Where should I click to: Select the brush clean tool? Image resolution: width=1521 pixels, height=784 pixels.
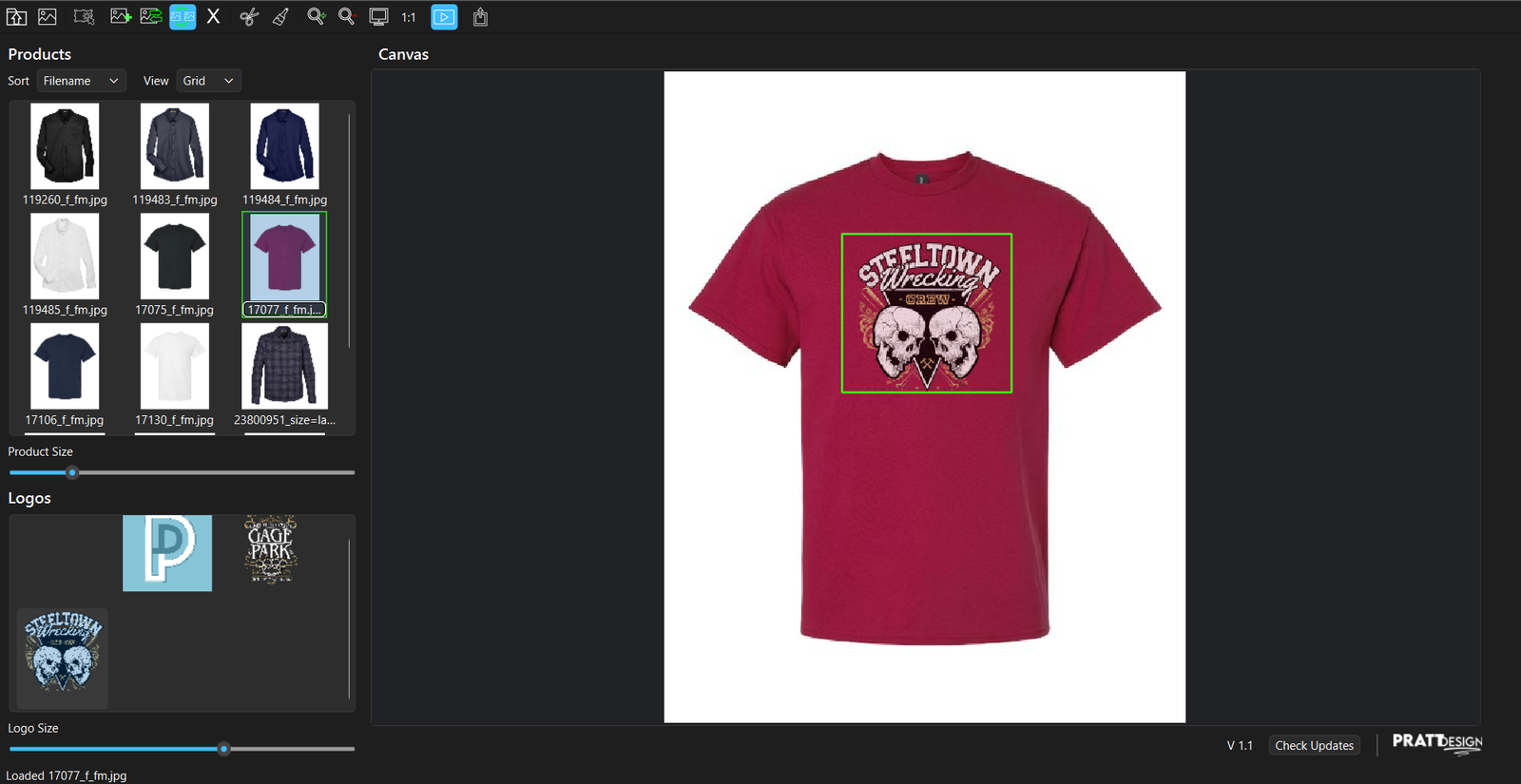tap(281, 17)
